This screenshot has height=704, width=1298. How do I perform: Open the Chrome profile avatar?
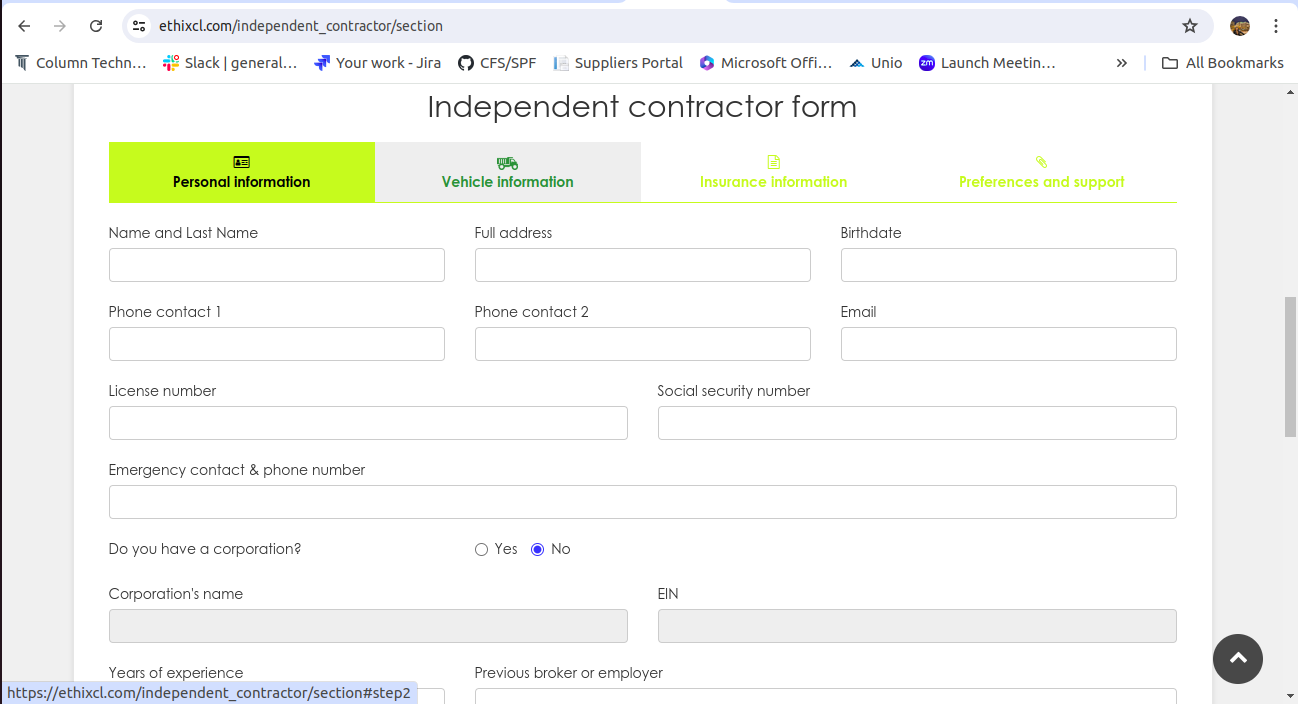(1240, 26)
